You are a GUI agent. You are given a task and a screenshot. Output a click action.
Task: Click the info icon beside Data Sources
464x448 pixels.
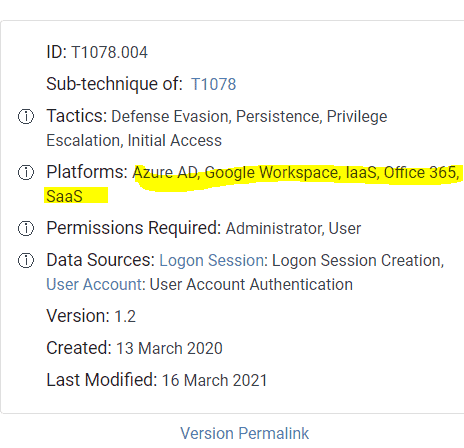click(x=26, y=260)
